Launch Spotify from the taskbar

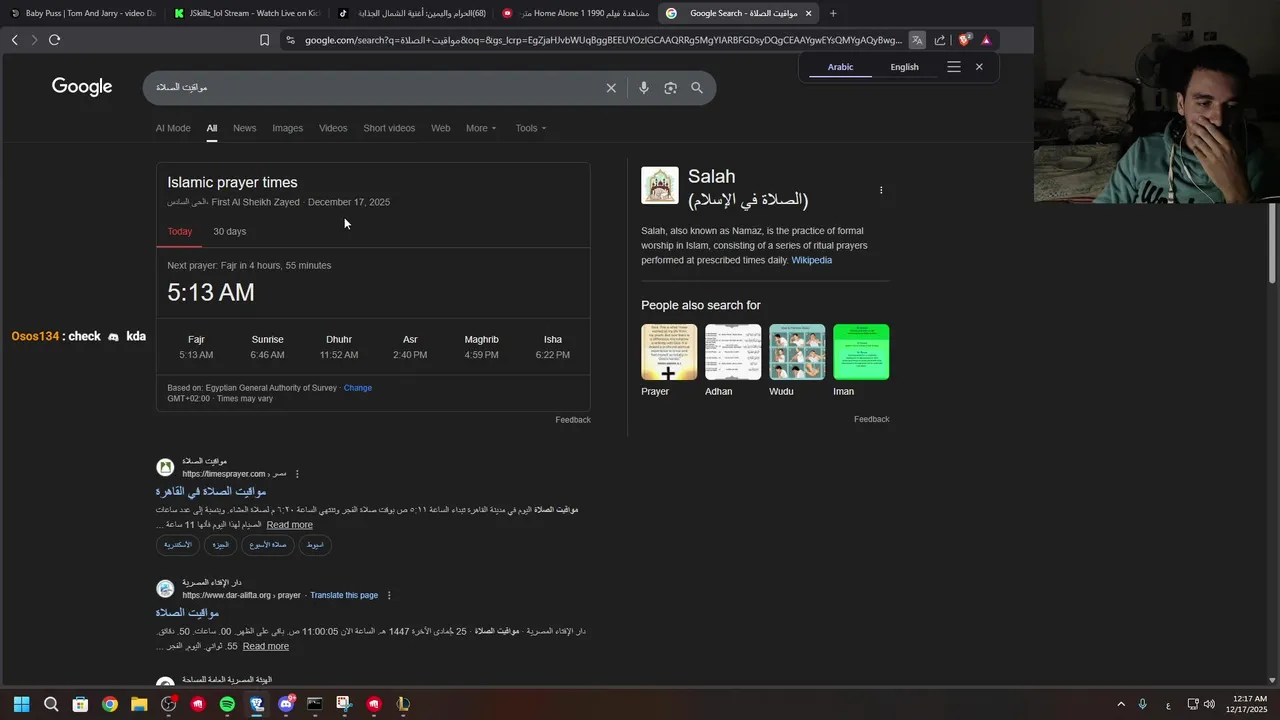tap(227, 704)
